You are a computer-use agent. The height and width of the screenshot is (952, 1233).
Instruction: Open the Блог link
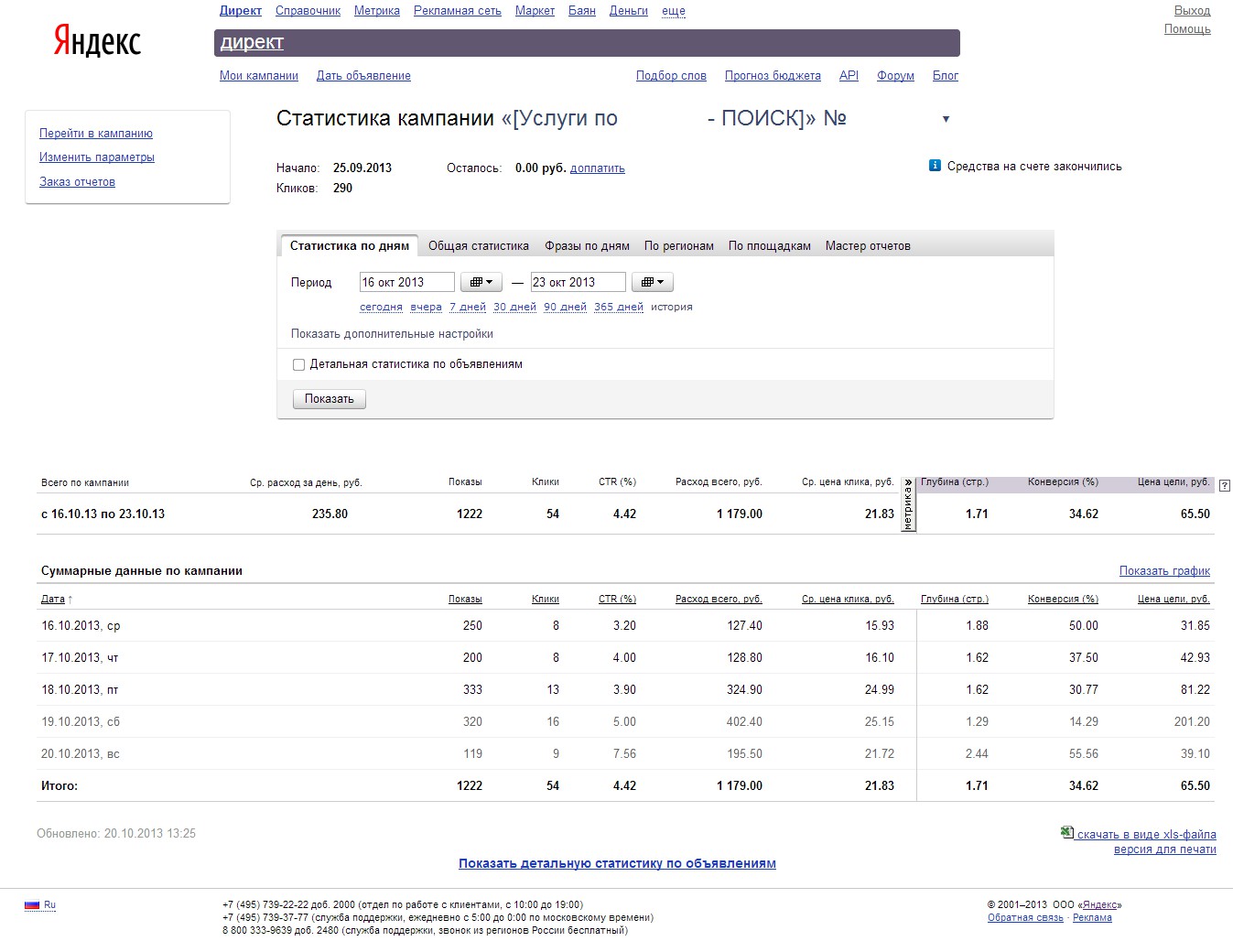pyautogui.click(x=946, y=76)
